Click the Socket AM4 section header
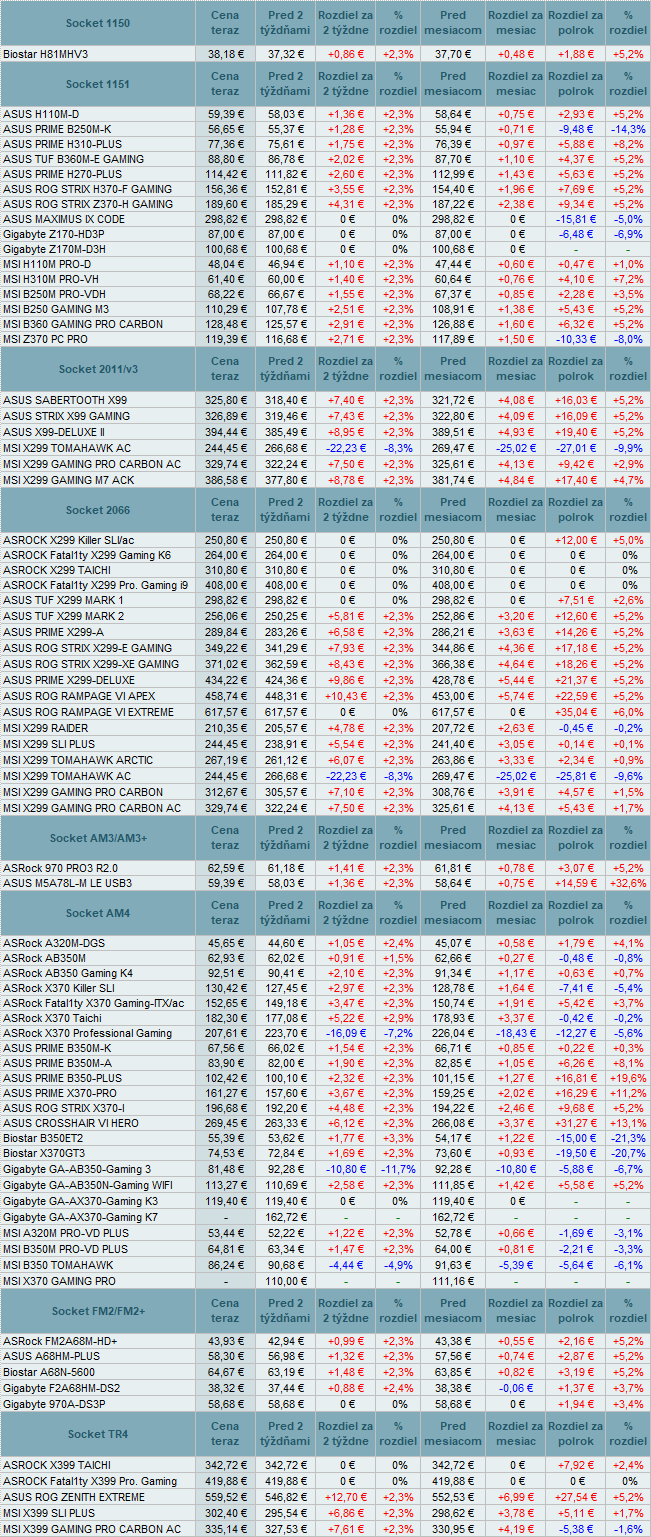 tap(97, 913)
